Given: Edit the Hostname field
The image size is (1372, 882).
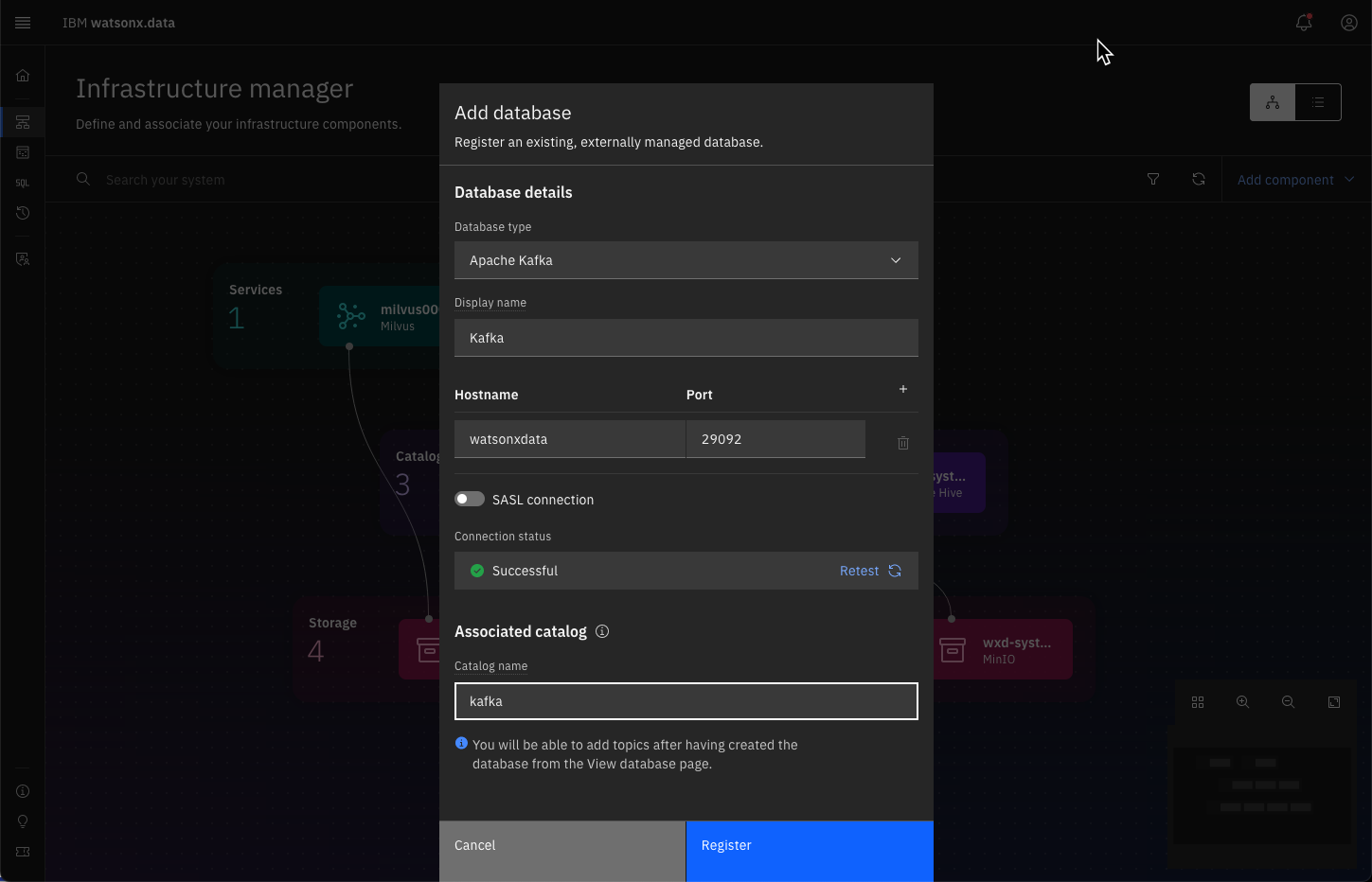Looking at the screenshot, I should tap(570, 439).
